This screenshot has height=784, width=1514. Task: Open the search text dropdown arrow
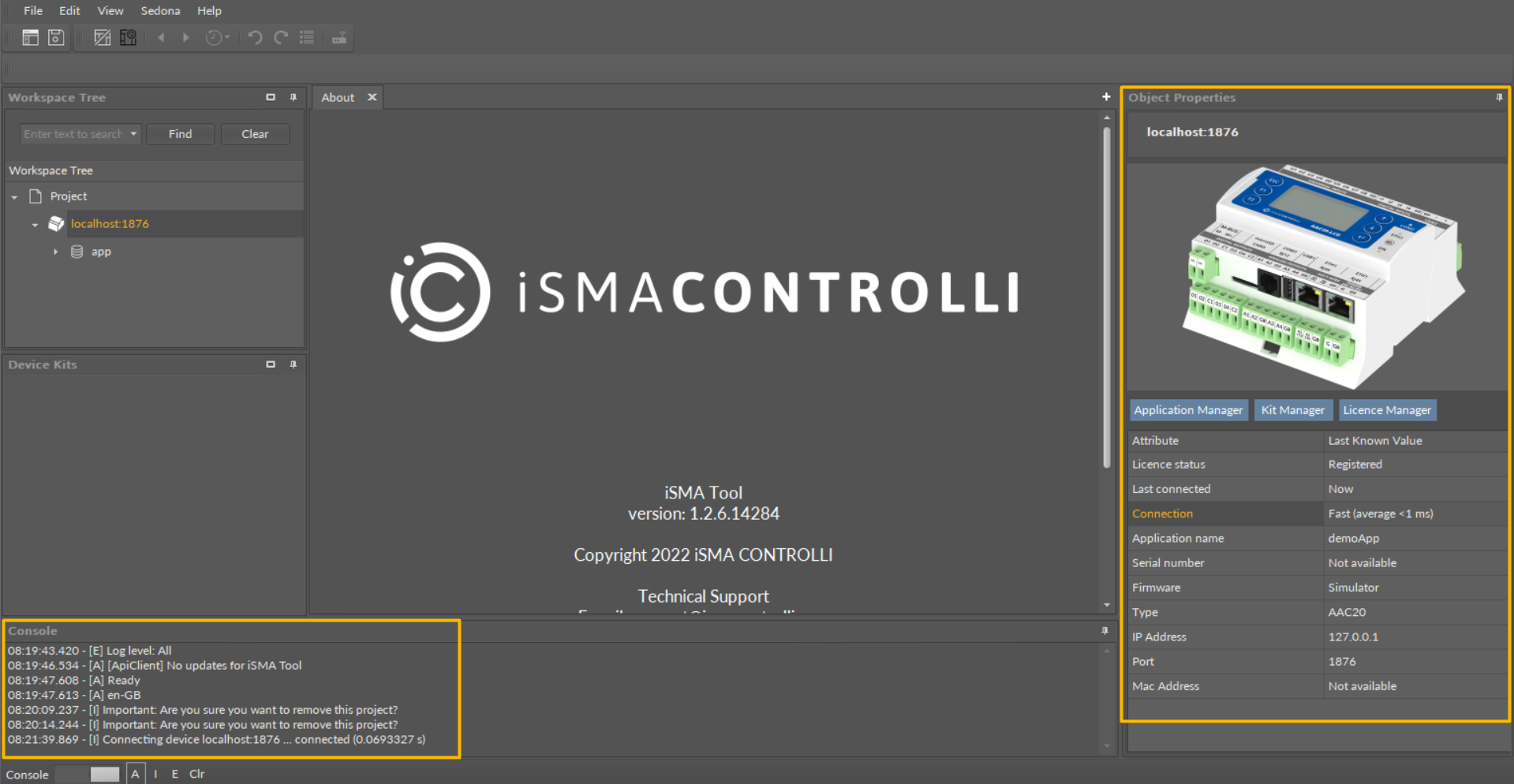(133, 134)
